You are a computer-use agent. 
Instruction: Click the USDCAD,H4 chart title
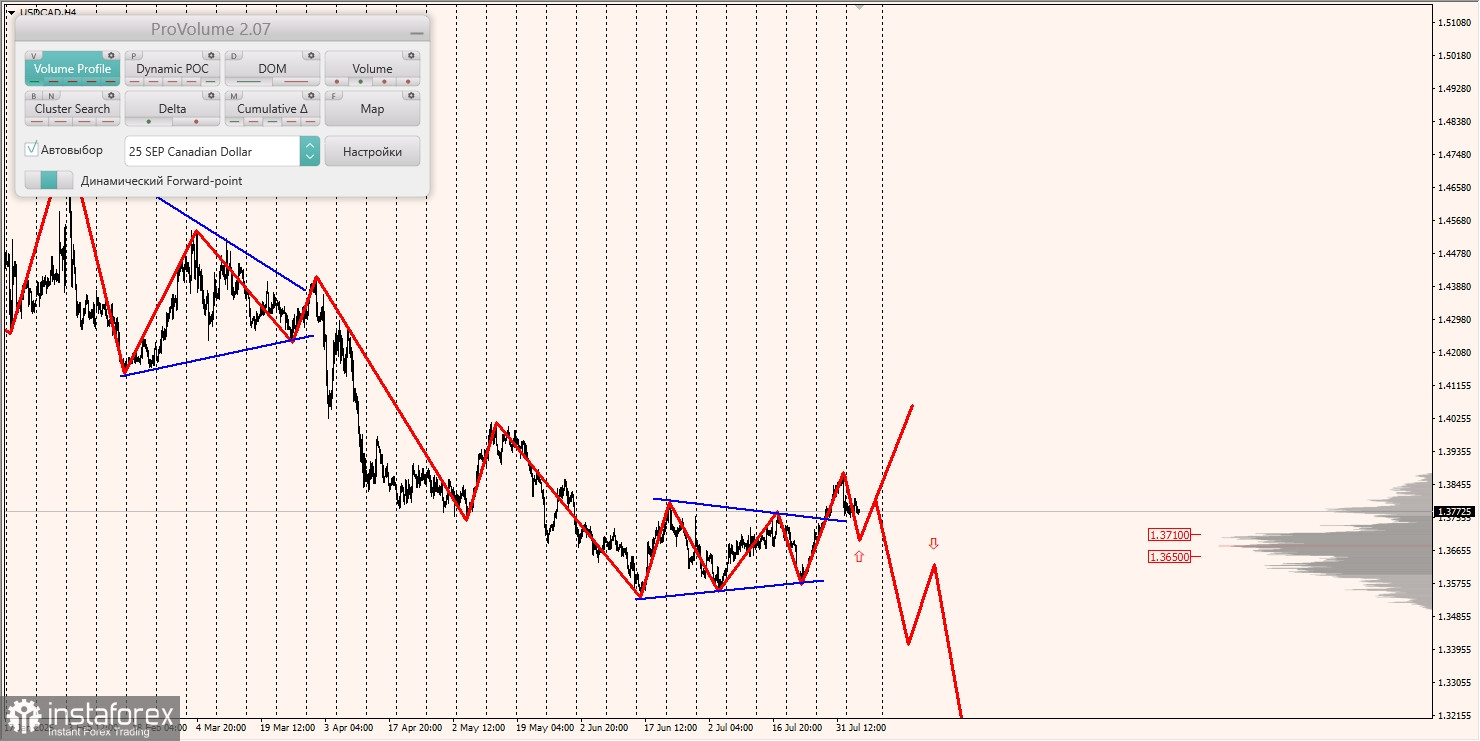coord(47,12)
